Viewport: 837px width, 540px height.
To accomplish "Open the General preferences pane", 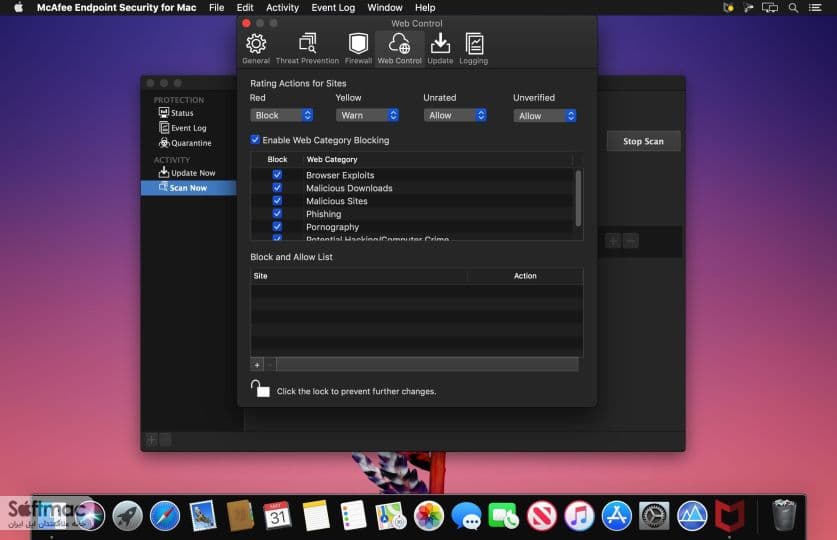I will (x=256, y=49).
